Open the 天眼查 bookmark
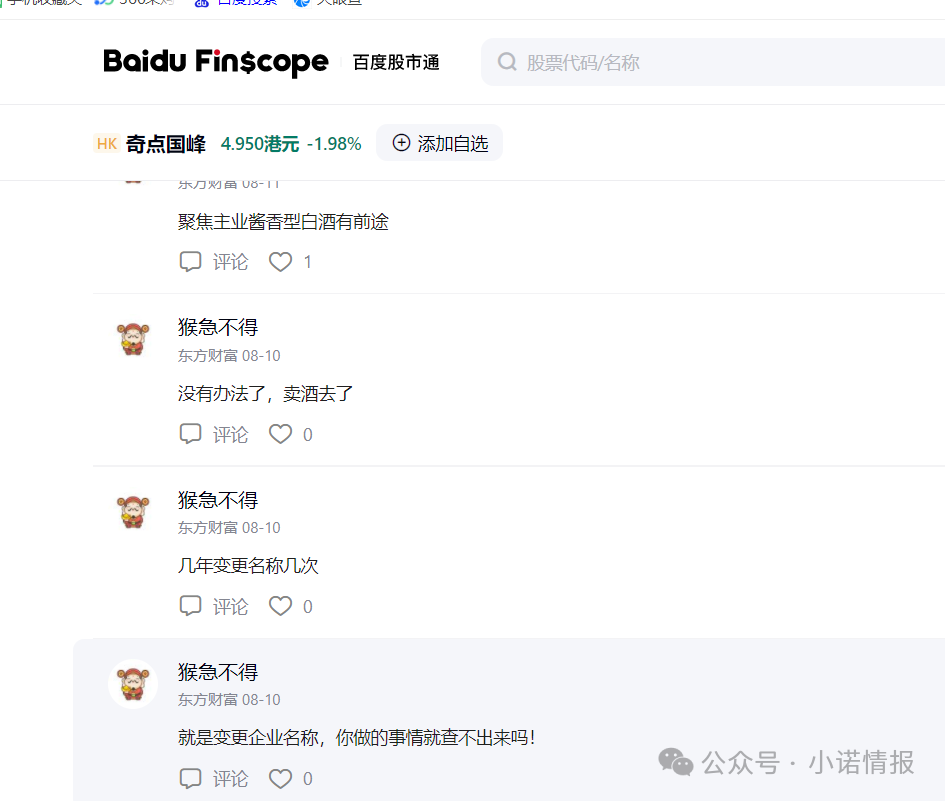Image resolution: width=945 pixels, height=801 pixels. point(325,3)
